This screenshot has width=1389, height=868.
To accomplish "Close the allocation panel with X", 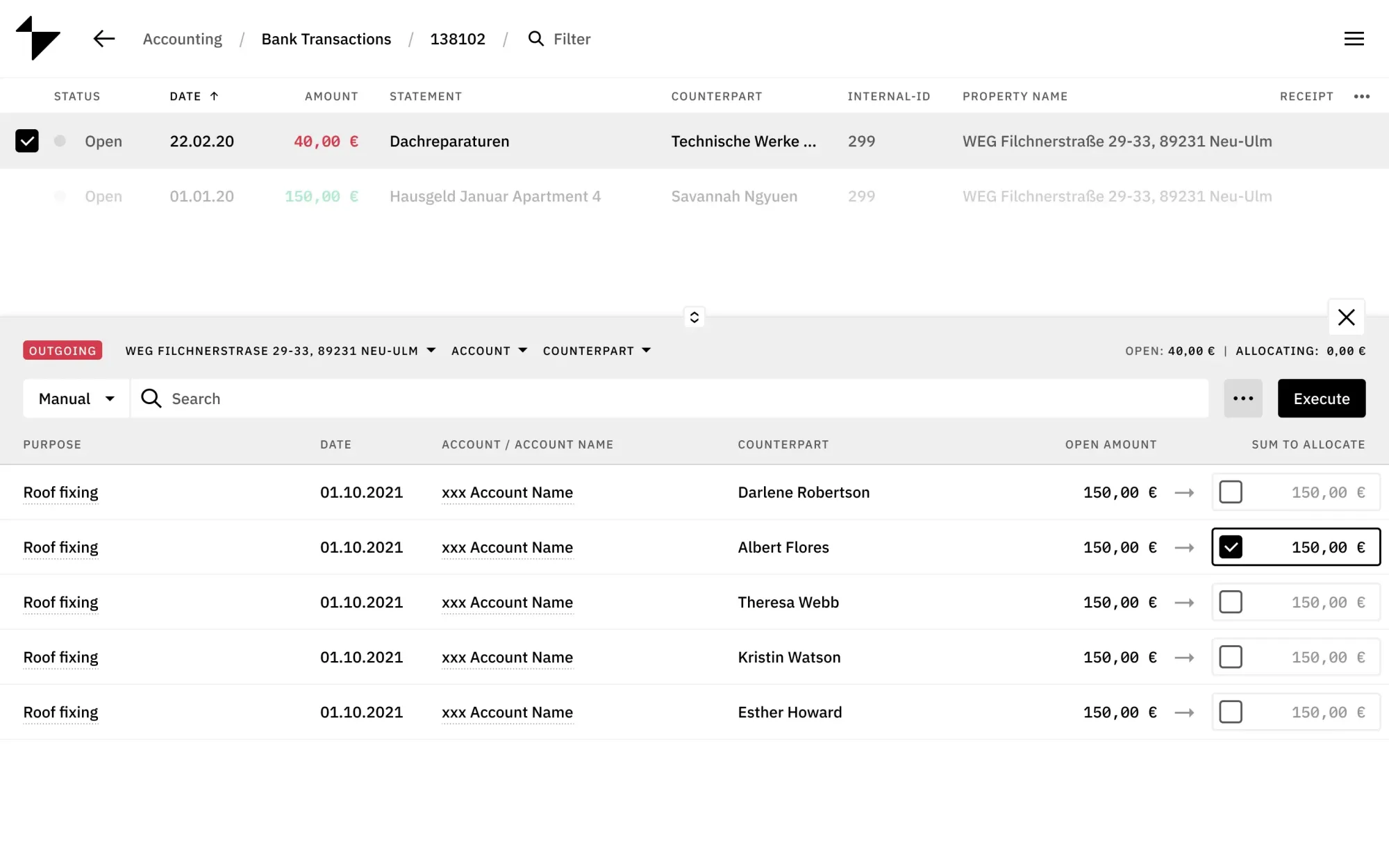I will (x=1346, y=317).
